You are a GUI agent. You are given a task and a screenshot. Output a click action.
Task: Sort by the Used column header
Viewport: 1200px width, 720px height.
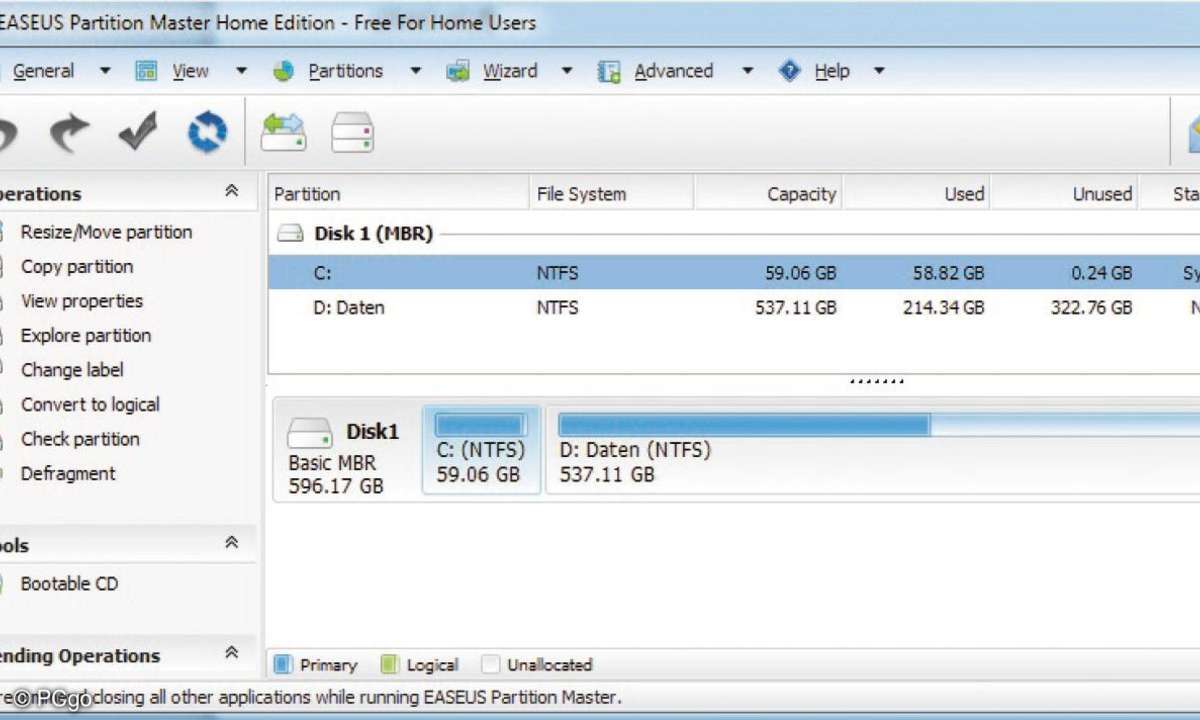pos(916,194)
